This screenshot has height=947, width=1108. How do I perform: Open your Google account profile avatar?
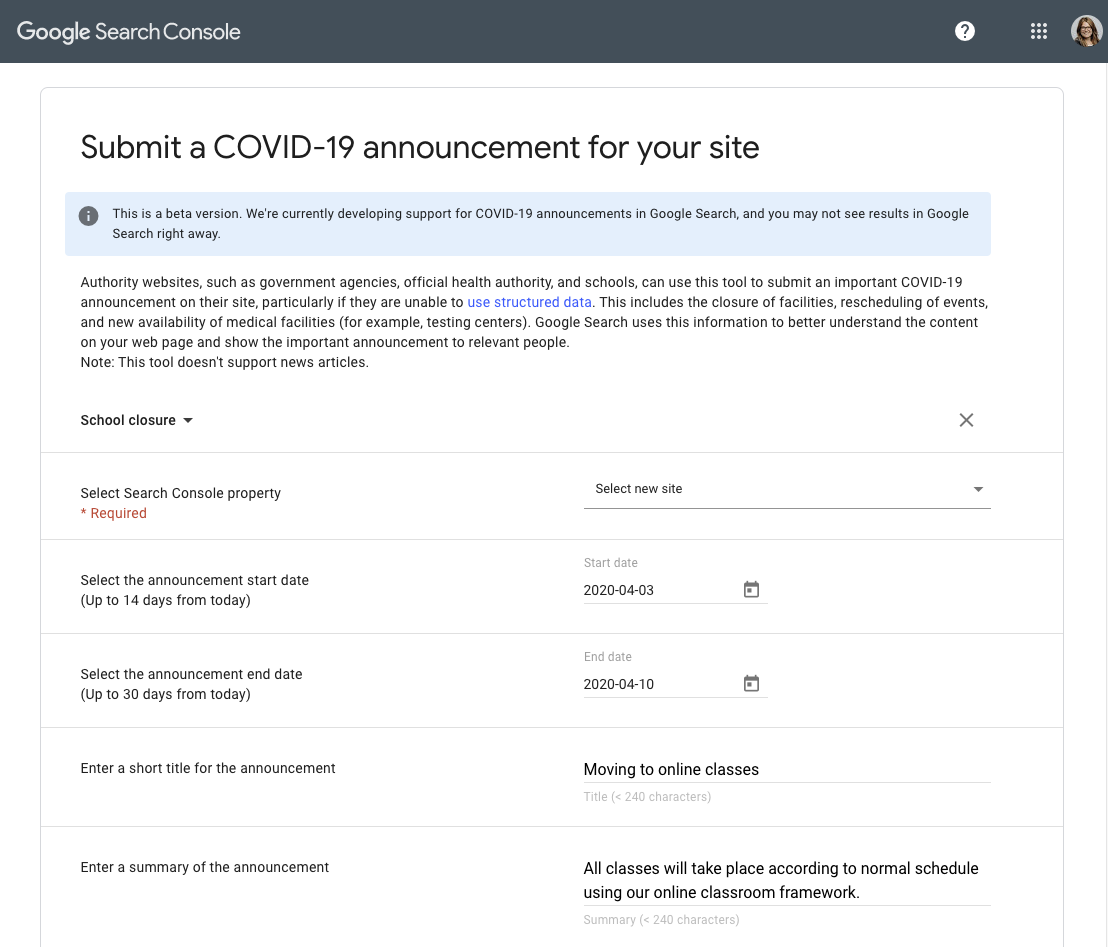pos(1085,31)
